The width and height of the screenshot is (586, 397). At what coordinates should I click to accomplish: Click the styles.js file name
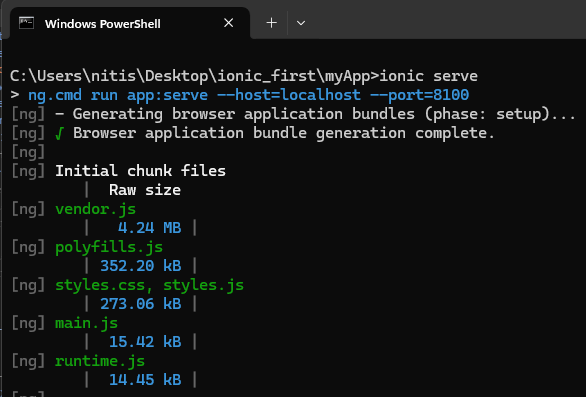[x=203, y=285]
